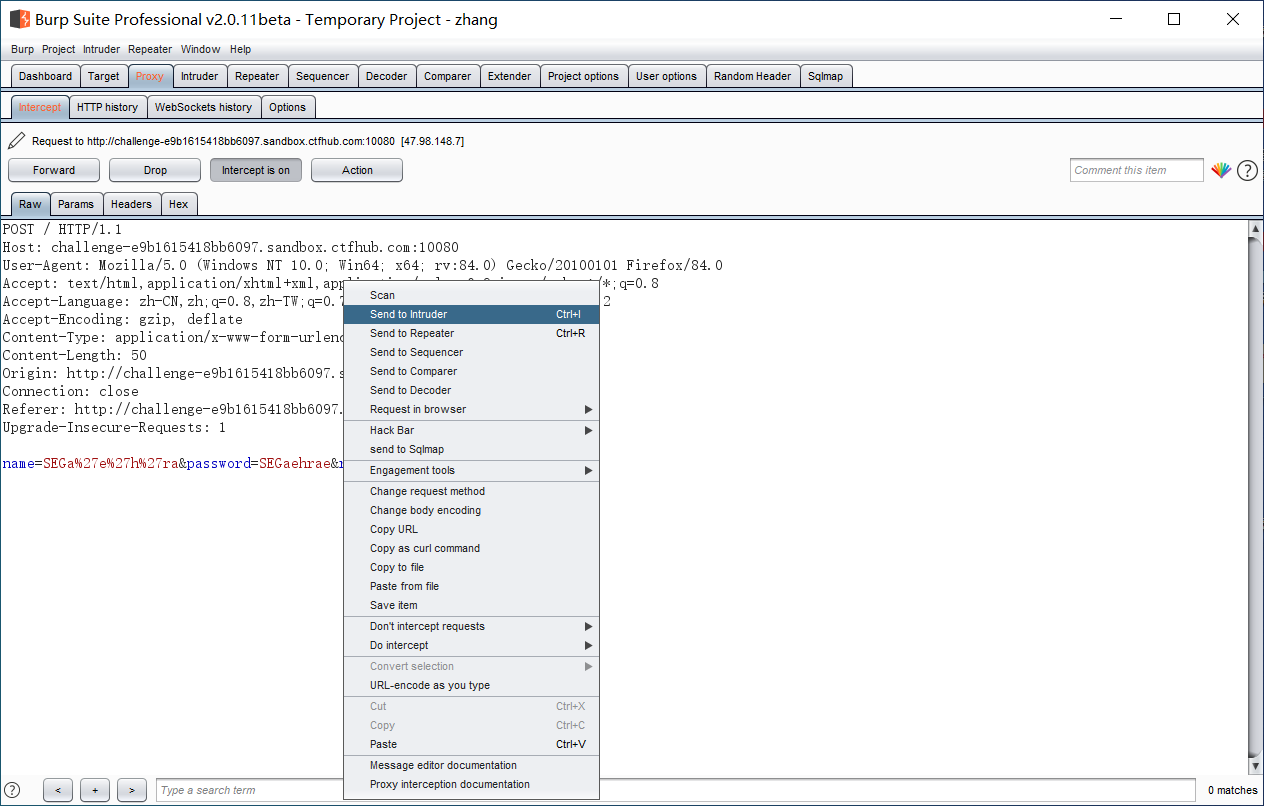Open the Intruder menu in menu bar

[x=101, y=49]
